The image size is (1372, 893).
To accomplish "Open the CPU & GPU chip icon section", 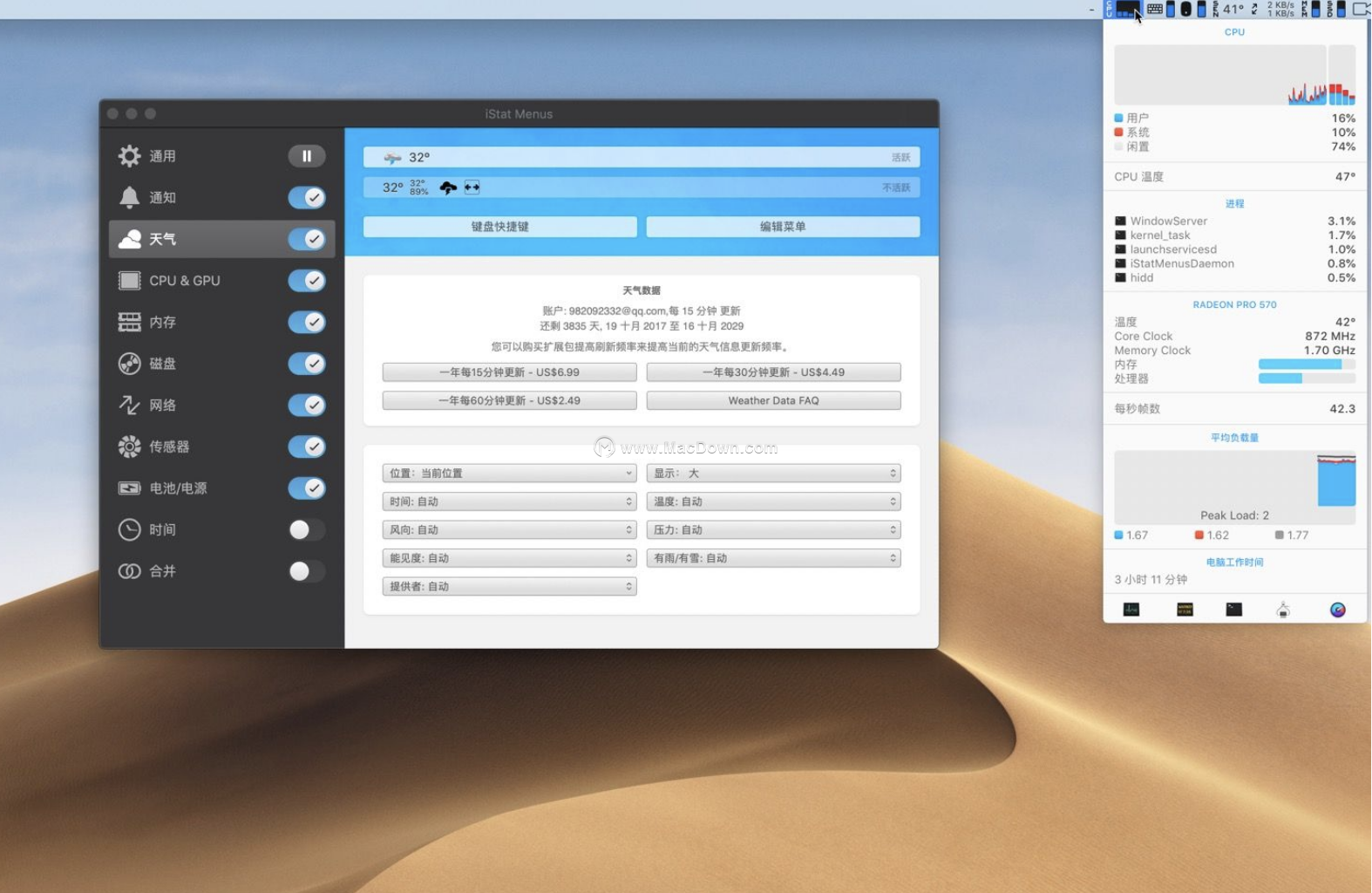I will [129, 281].
